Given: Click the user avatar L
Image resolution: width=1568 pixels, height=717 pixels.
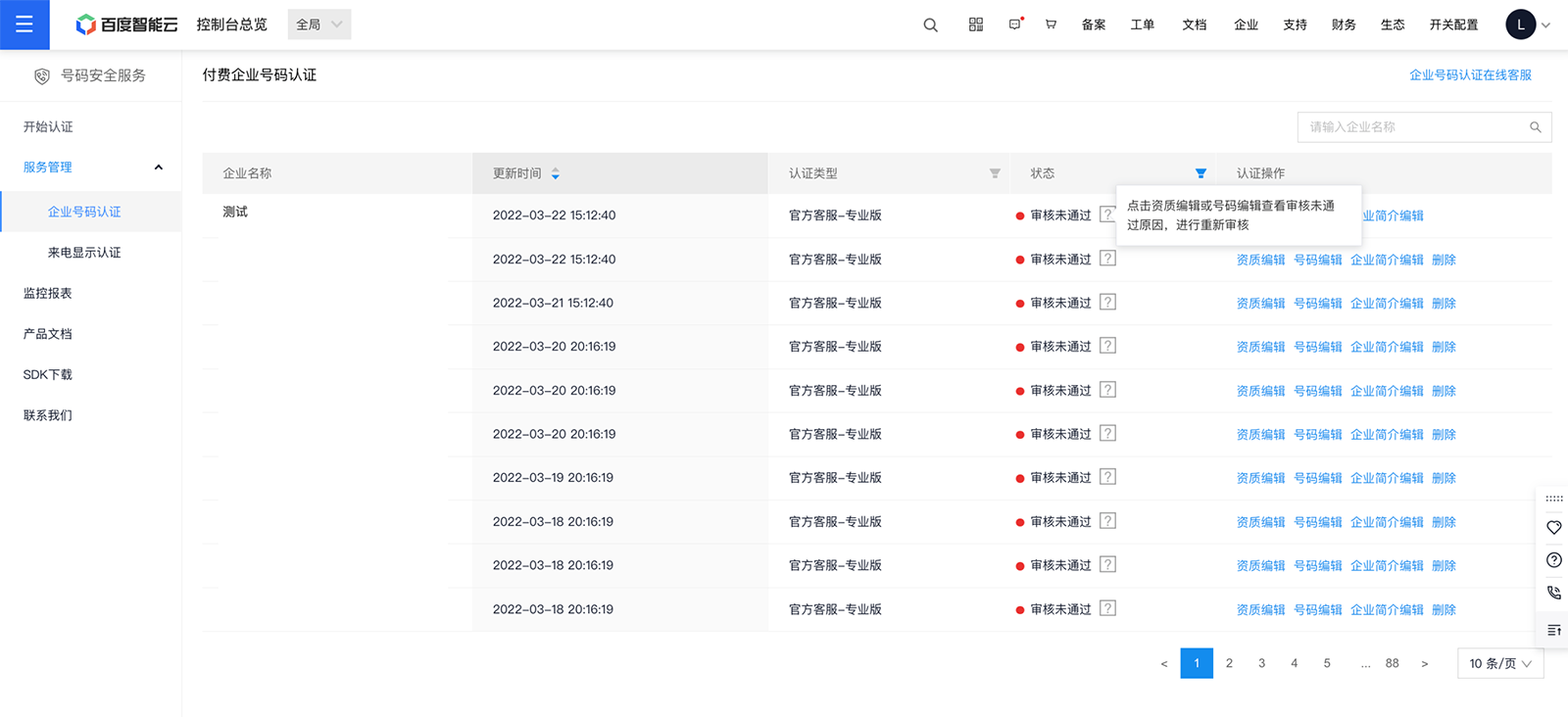Looking at the screenshot, I should 1521,24.
